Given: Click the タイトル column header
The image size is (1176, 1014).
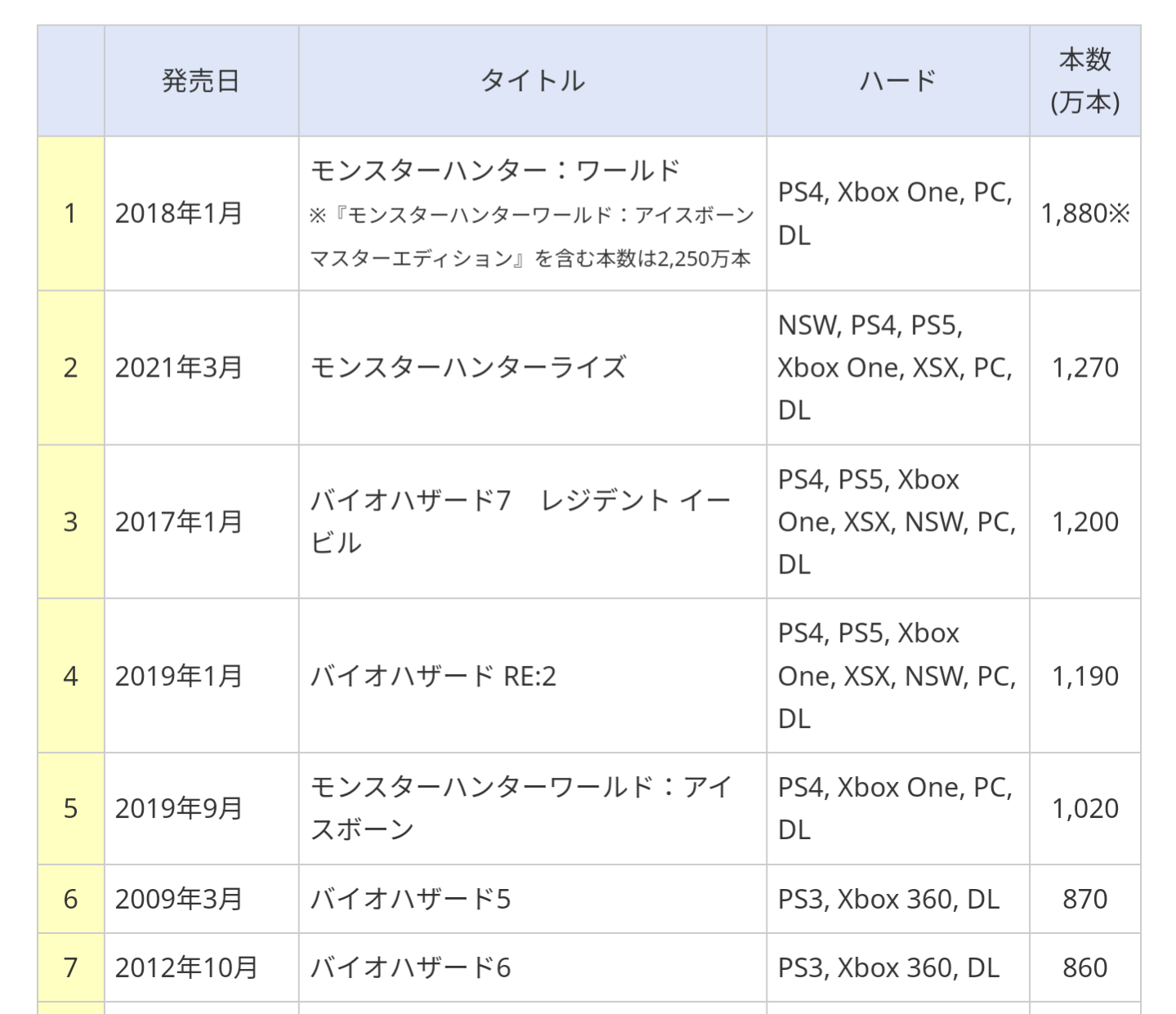Looking at the screenshot, I should tap(533, 81).
